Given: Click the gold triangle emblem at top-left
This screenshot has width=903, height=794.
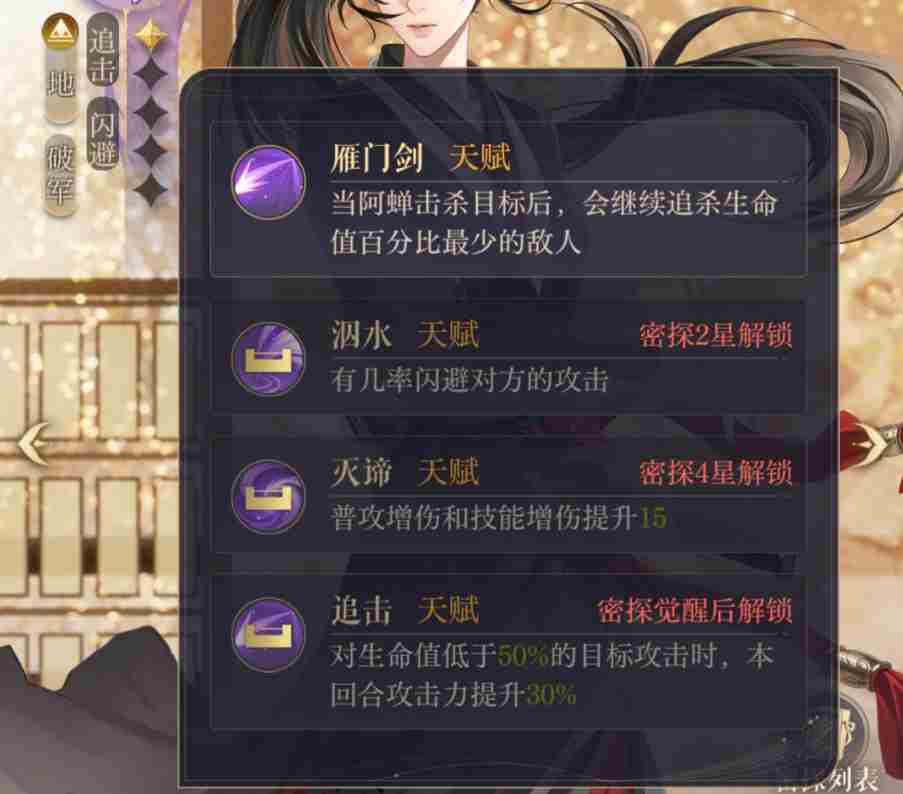Looking at the screenshot, I should [60, 31].
